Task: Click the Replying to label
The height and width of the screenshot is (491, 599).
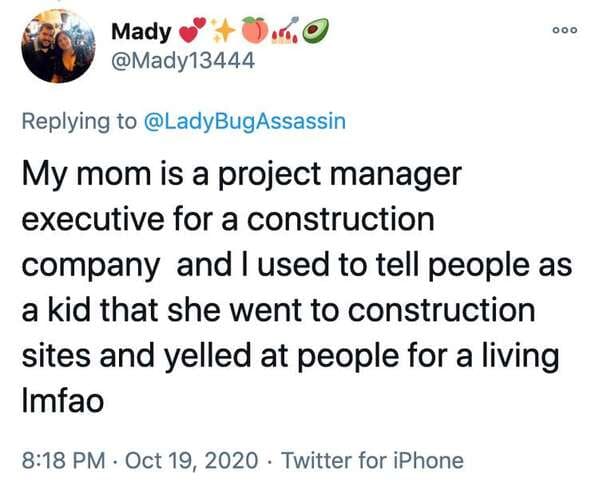Action: pos(79,122)
